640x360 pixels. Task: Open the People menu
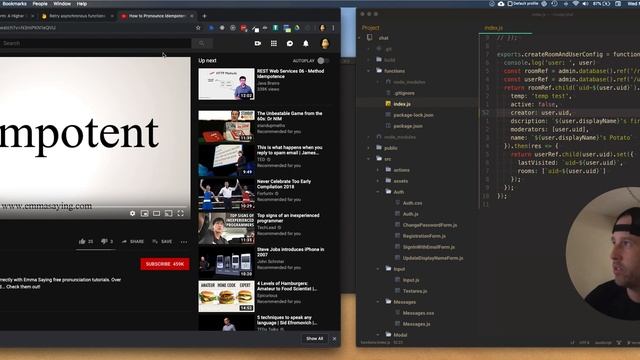pyautogui.click(x=40, y=4)
